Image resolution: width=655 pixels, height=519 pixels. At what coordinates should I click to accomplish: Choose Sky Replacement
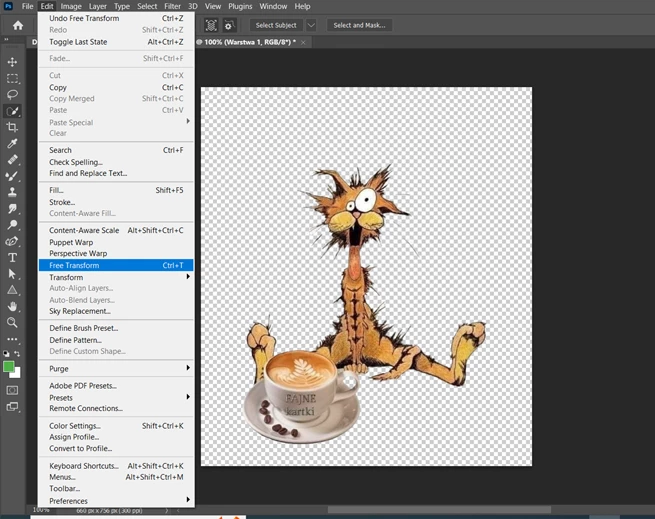coord(116,311)
